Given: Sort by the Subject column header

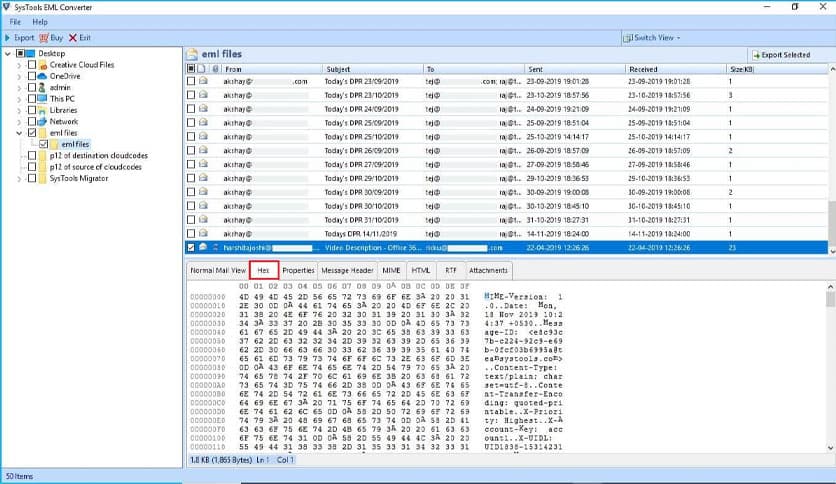Looking at the screenshot, I should (373, 69).
